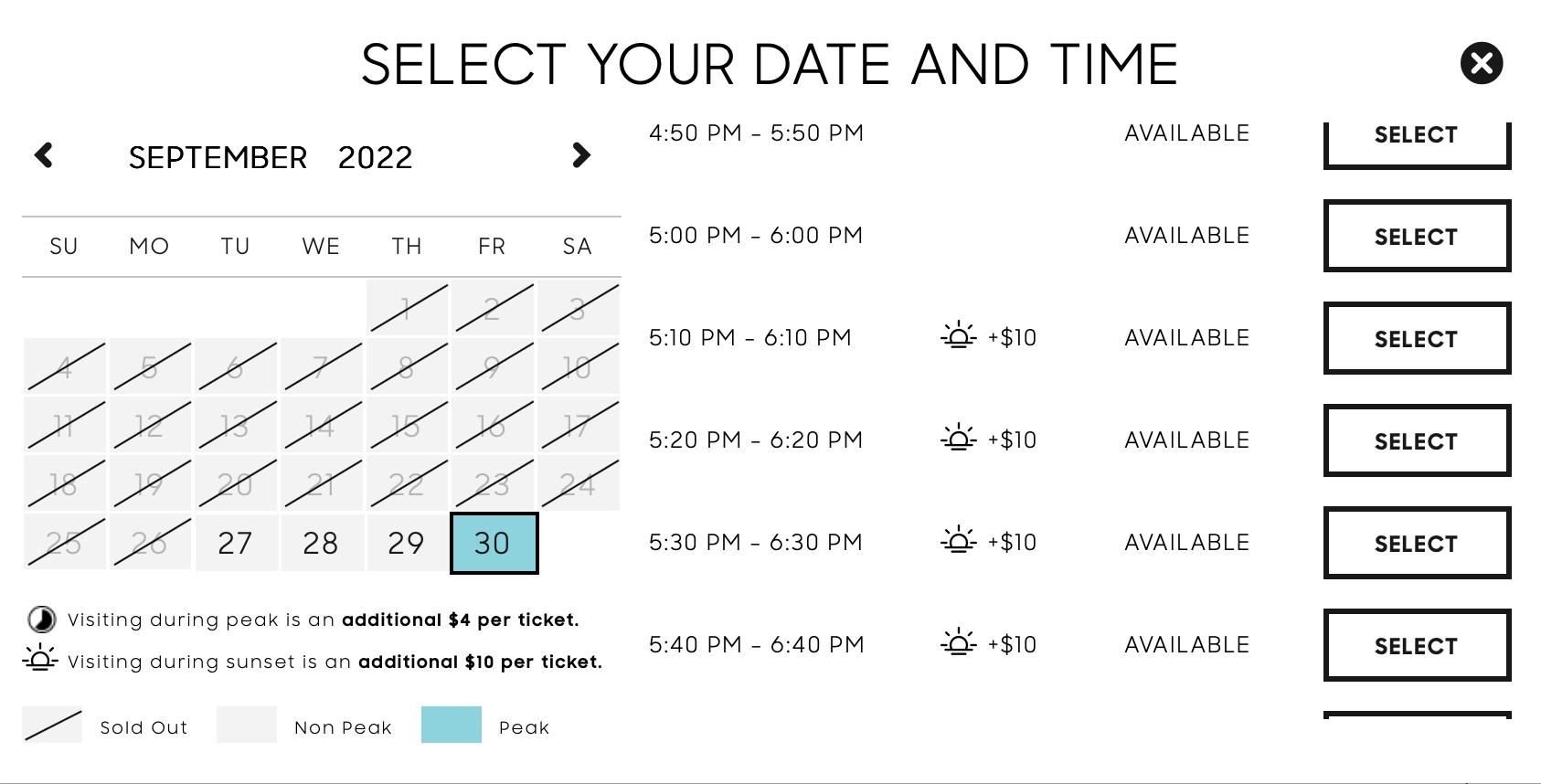Image resolution: width=1541 pixels, height=784 pixels.
Task: Close the date and time dialog
Action: pos(1482,63)
